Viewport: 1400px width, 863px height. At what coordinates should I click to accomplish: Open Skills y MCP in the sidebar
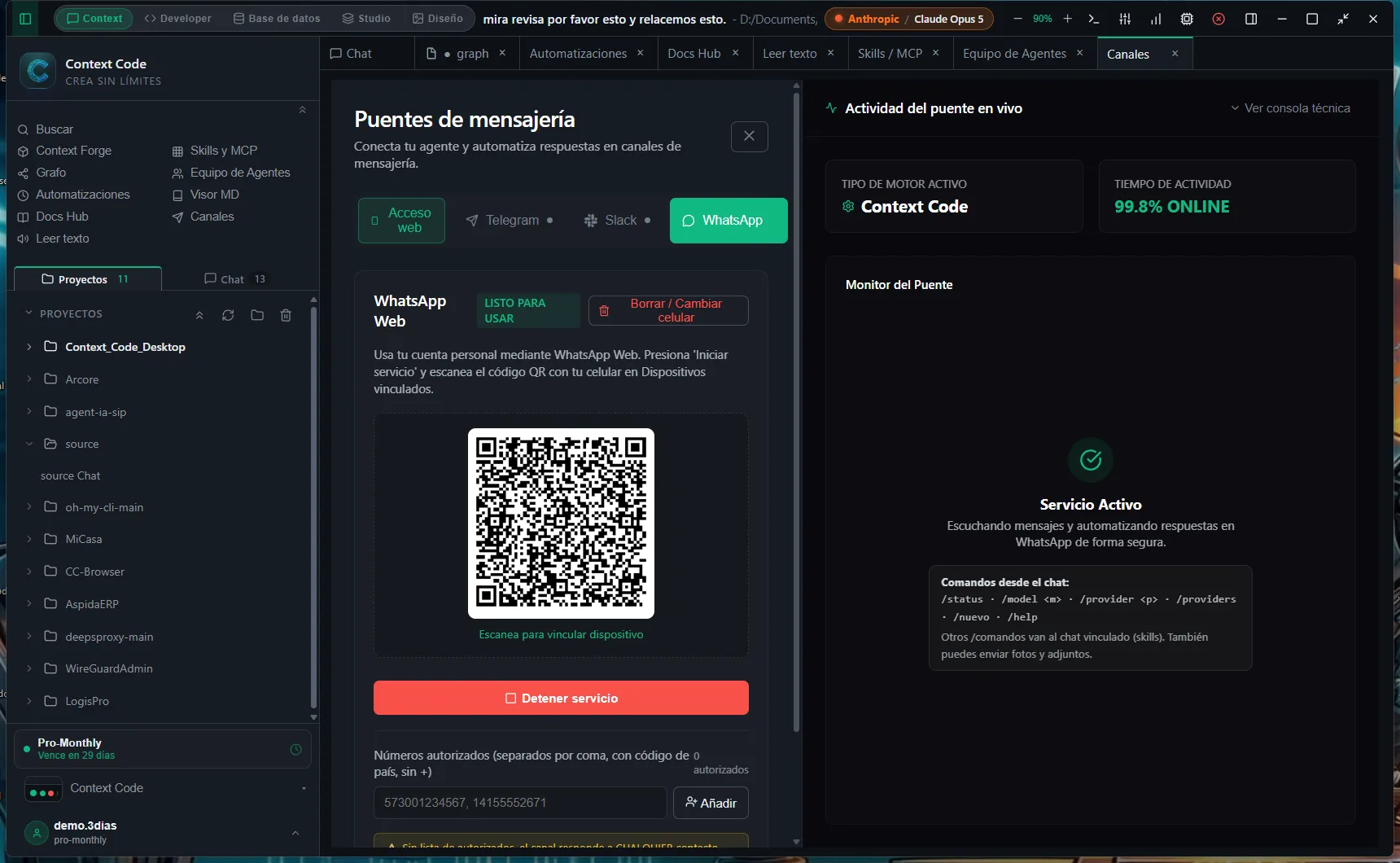pyautogui.click(x=215, y=151)
